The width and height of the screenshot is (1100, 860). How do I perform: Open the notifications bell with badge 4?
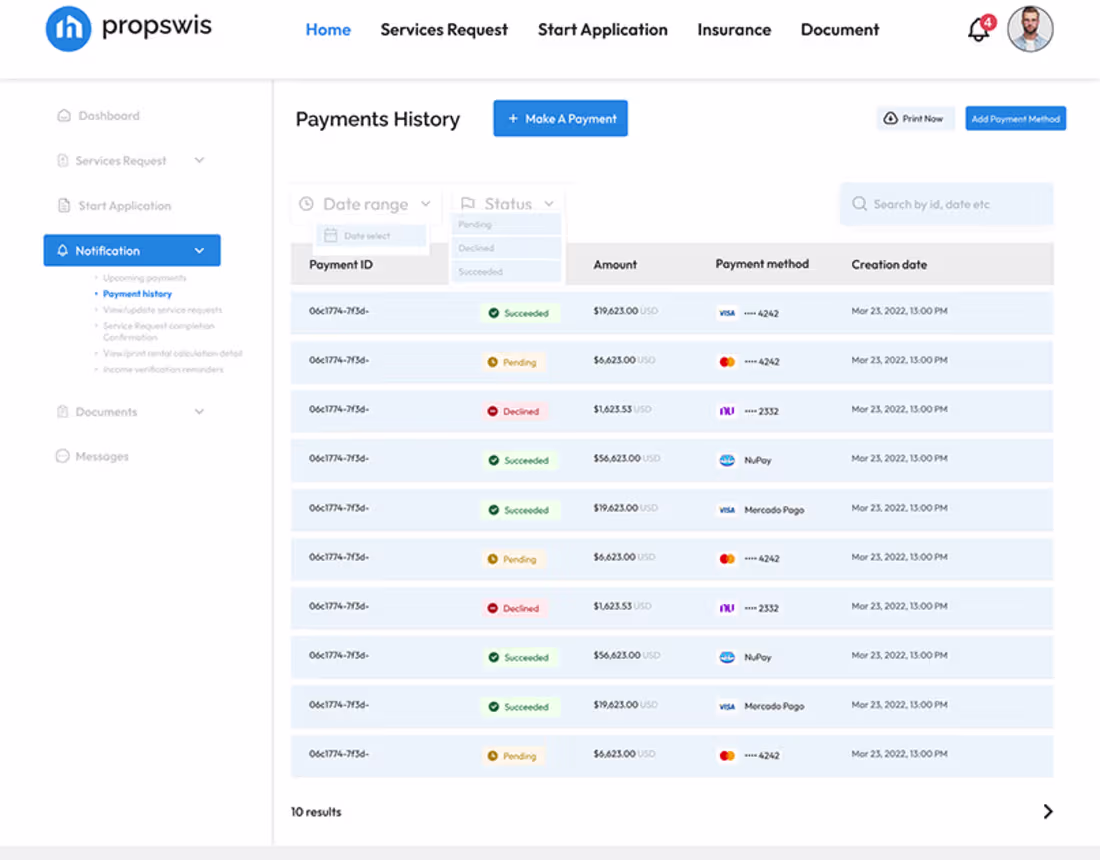(x=981, y=29)
